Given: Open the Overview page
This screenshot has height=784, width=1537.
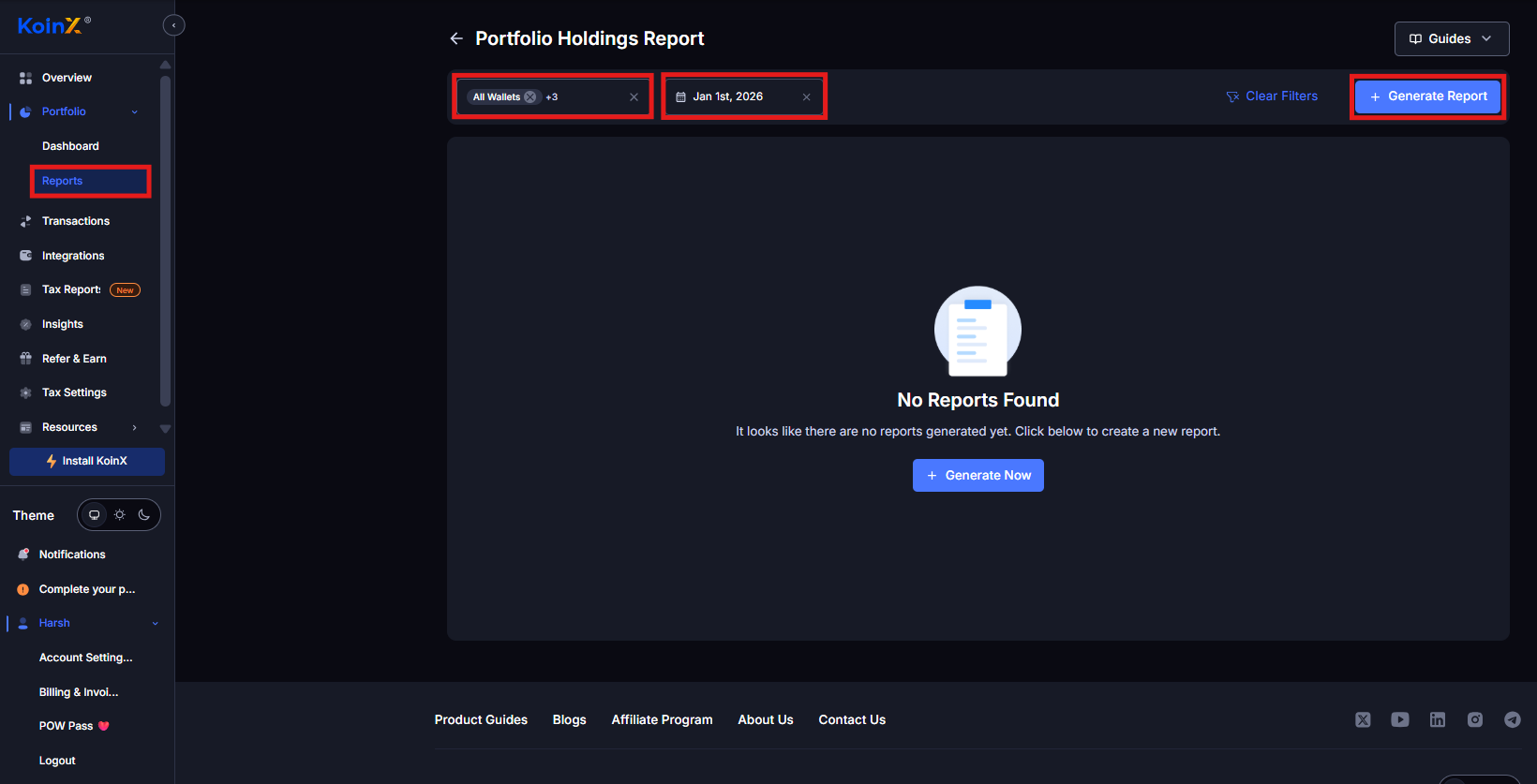Looking at the screenshot, I should coord(67,78).
